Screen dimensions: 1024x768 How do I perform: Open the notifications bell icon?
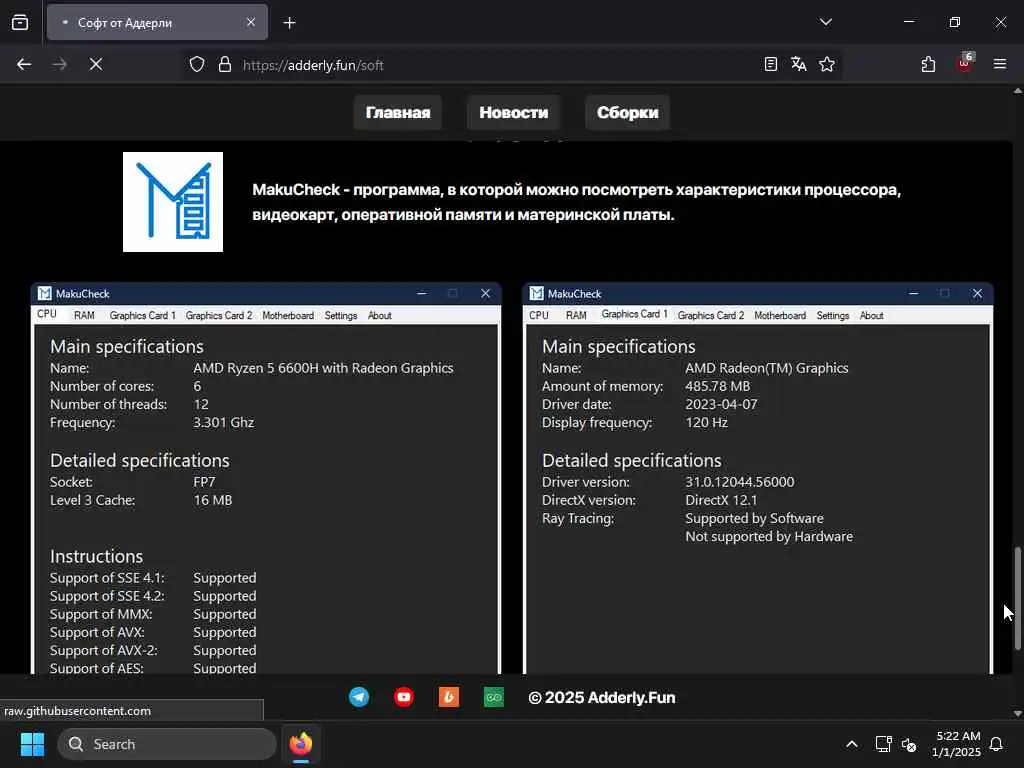click(x=997, y=744)
